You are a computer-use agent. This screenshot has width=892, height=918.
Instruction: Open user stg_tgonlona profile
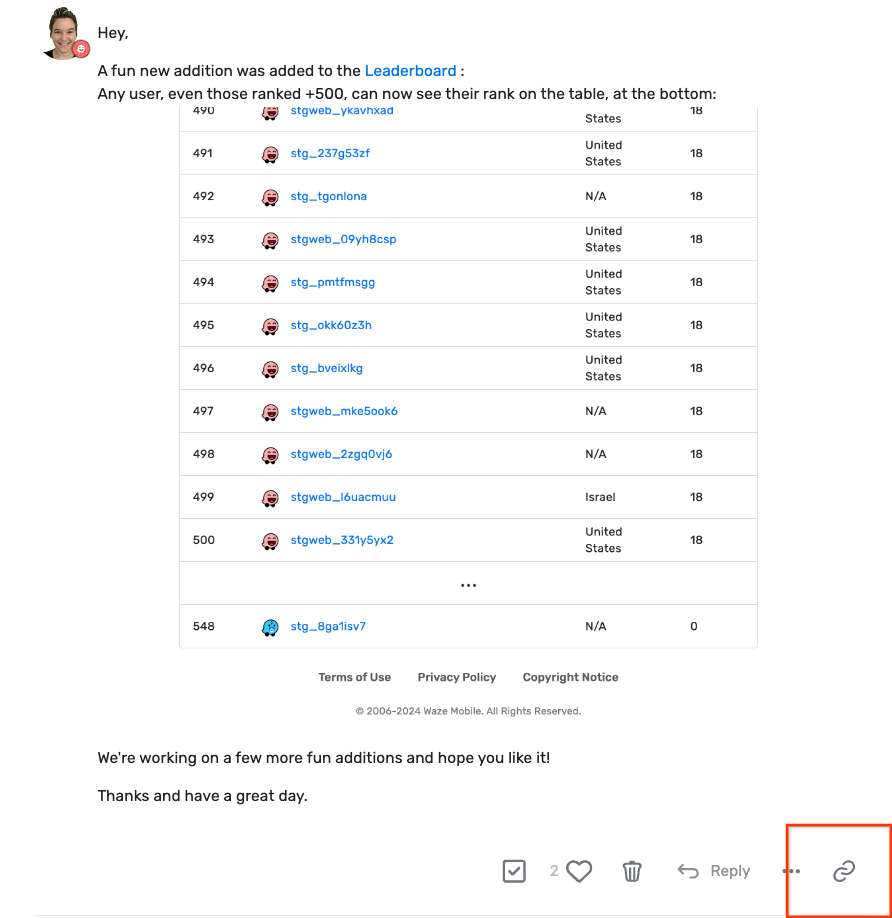click(x=328, y=197)
